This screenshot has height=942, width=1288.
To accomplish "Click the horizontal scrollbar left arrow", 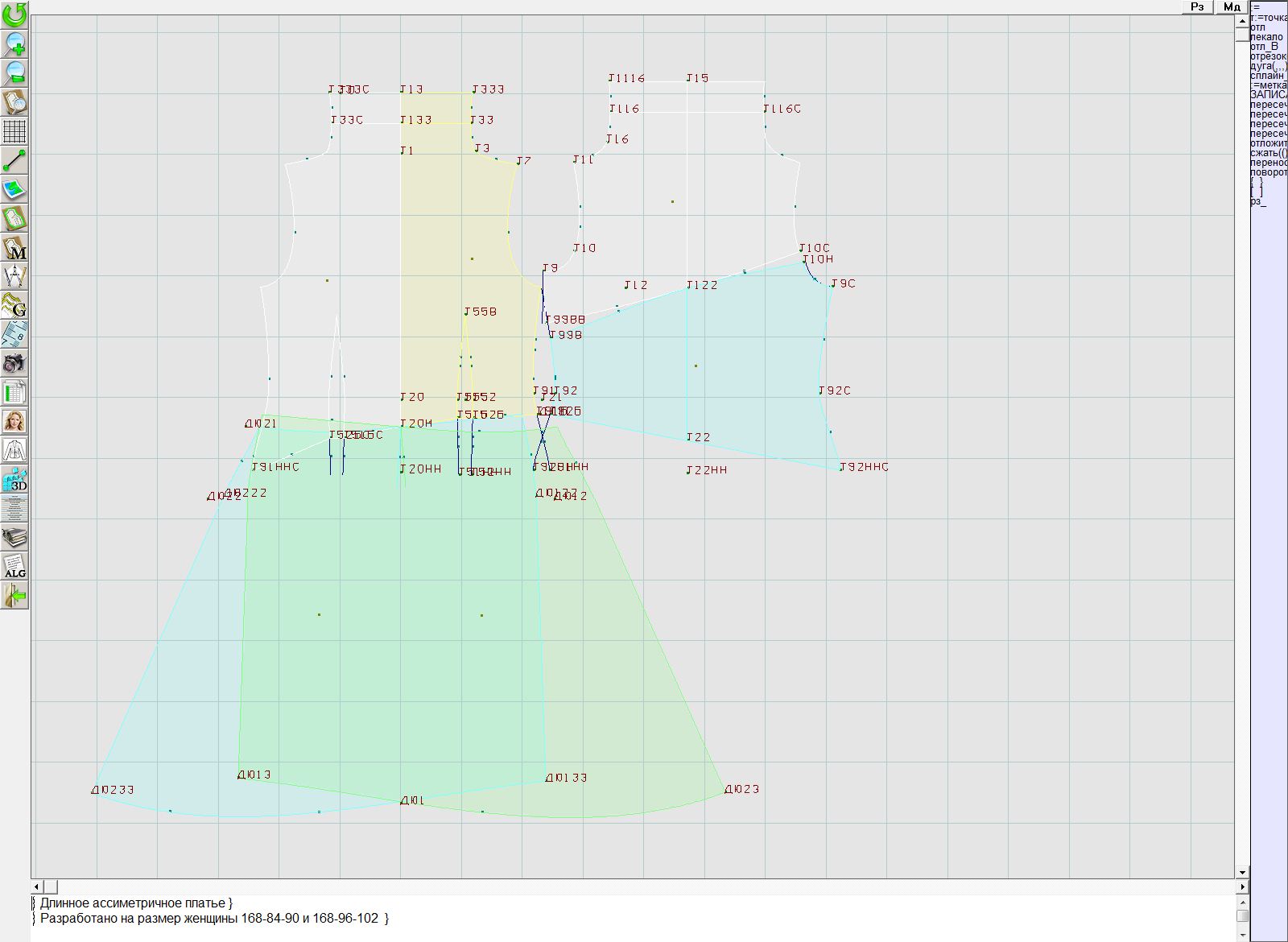I will click(37, 886).
